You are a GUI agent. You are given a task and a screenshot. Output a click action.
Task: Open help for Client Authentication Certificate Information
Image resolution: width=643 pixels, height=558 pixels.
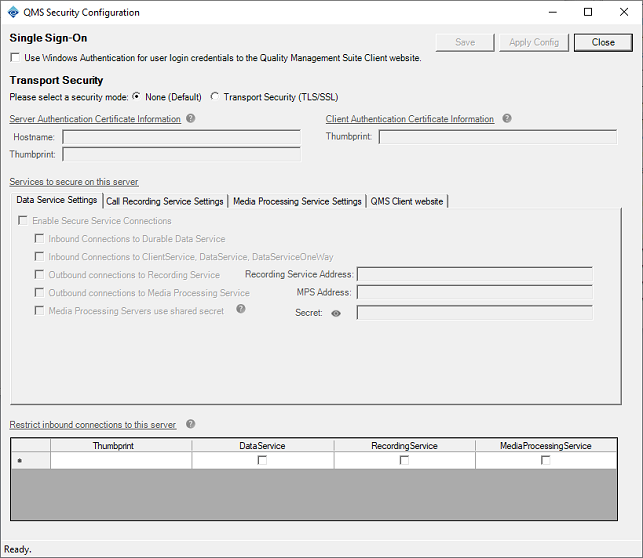(507, 118)
